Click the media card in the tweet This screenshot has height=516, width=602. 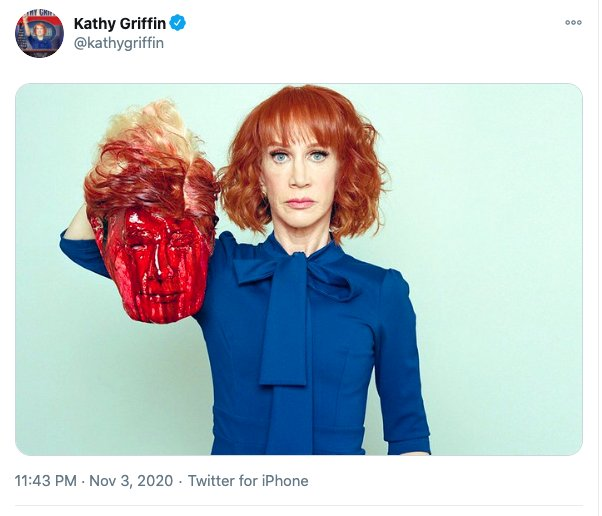pos(299,269)
